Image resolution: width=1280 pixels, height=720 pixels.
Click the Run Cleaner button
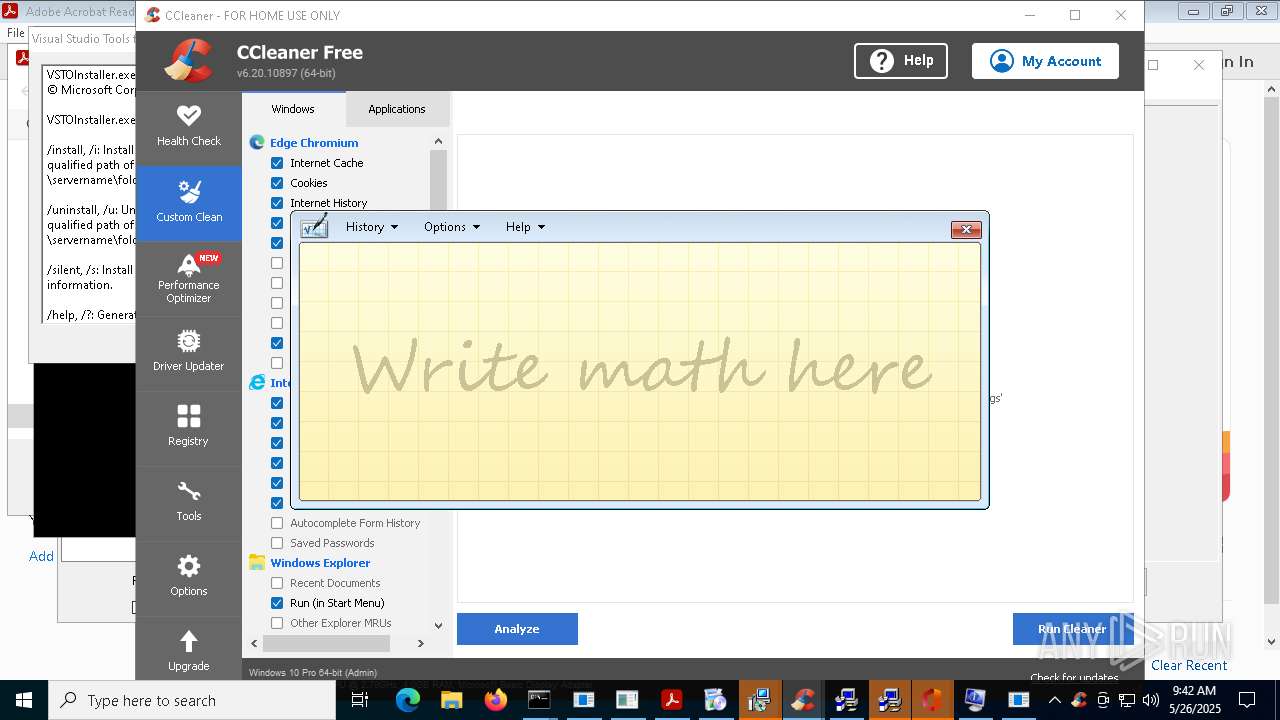pyautogui.click(x=1072, y=629)
